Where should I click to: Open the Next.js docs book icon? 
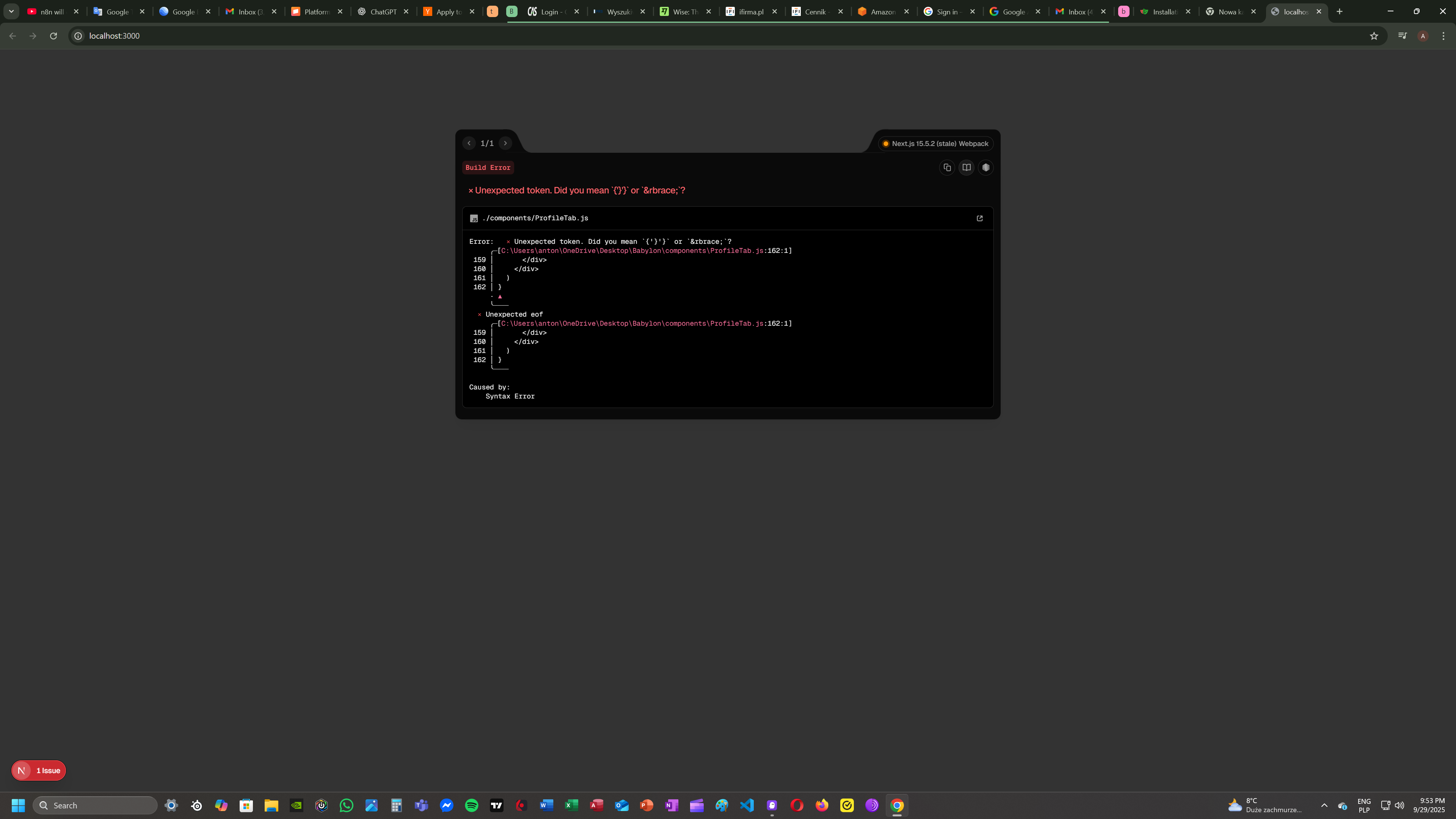coord(966,167)
